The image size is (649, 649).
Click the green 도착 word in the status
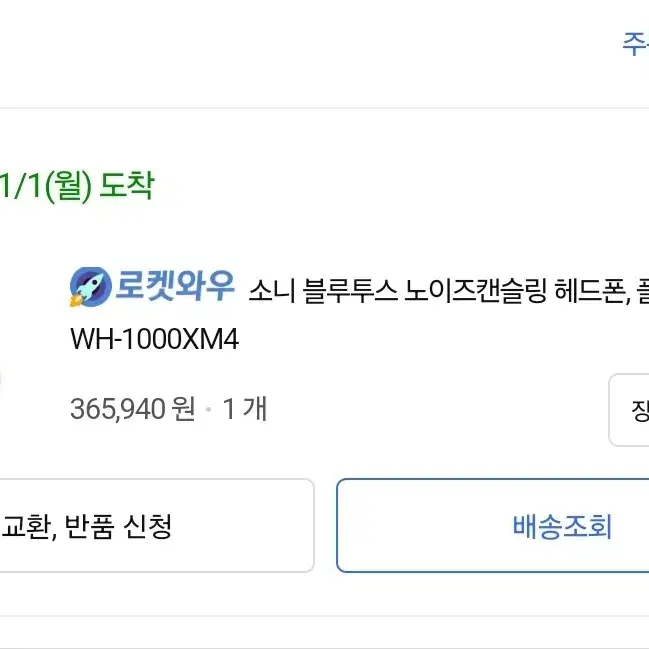[127, 185]
